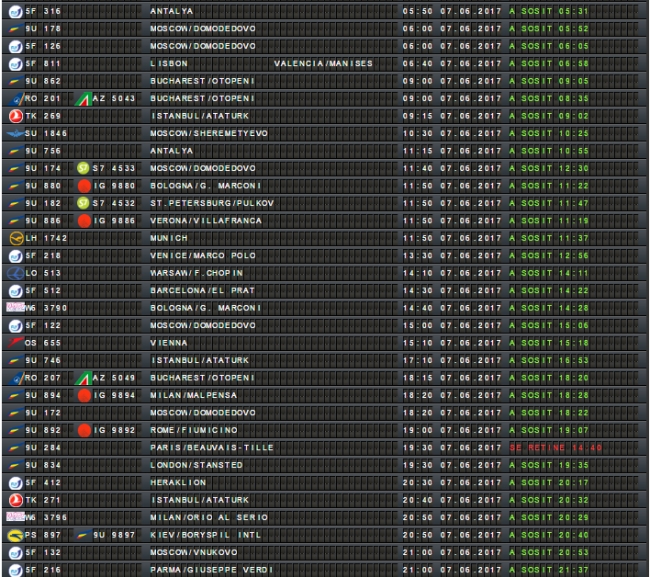Click the airline logo beside flight 5F 316
Image resolution: width=650 pixels, height=577 pixels.
point(15,12)
